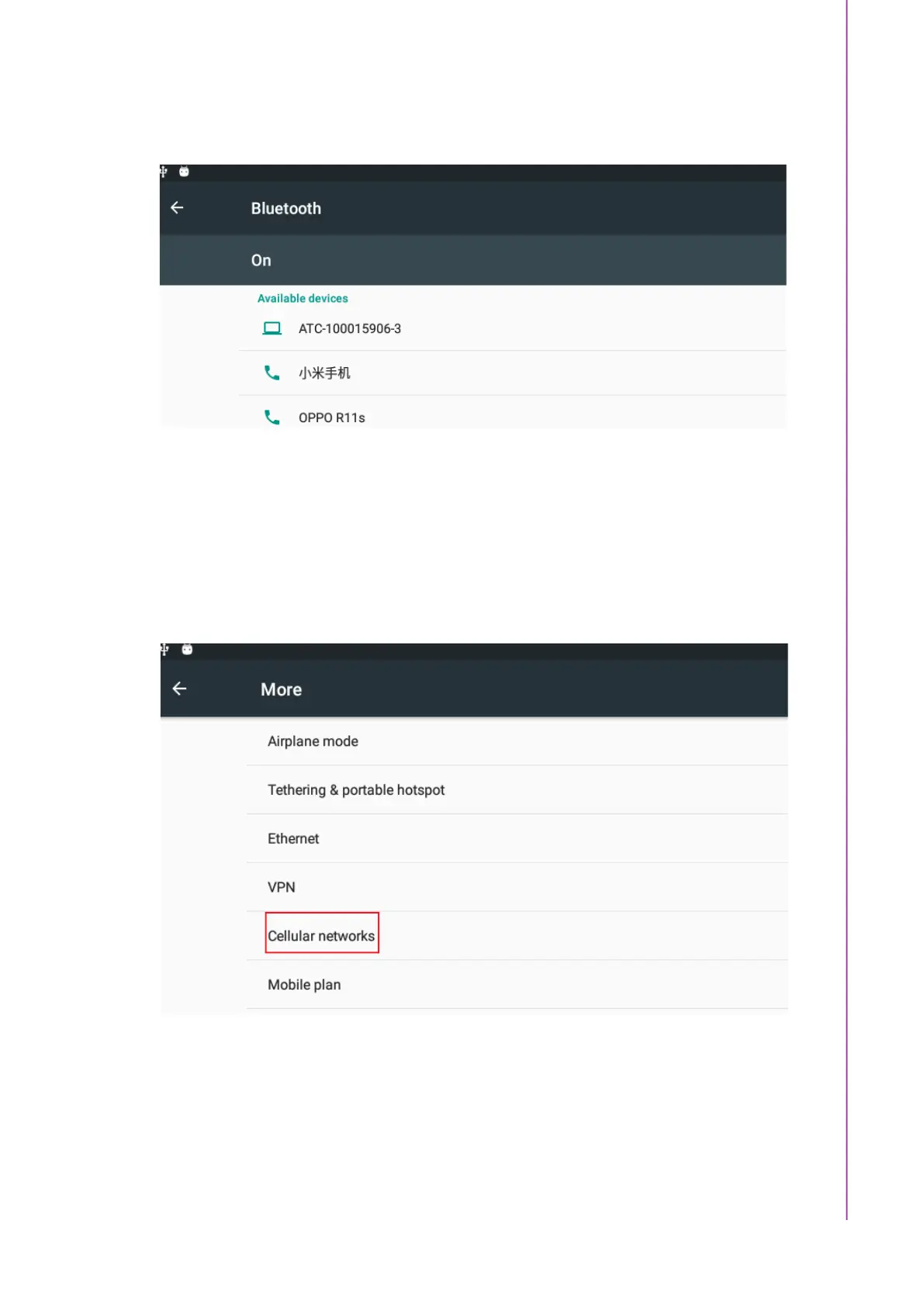Click the phone icon beside OPPO R11s
This screenshot has width=924, height=1307.
click(x=272, y=418)
